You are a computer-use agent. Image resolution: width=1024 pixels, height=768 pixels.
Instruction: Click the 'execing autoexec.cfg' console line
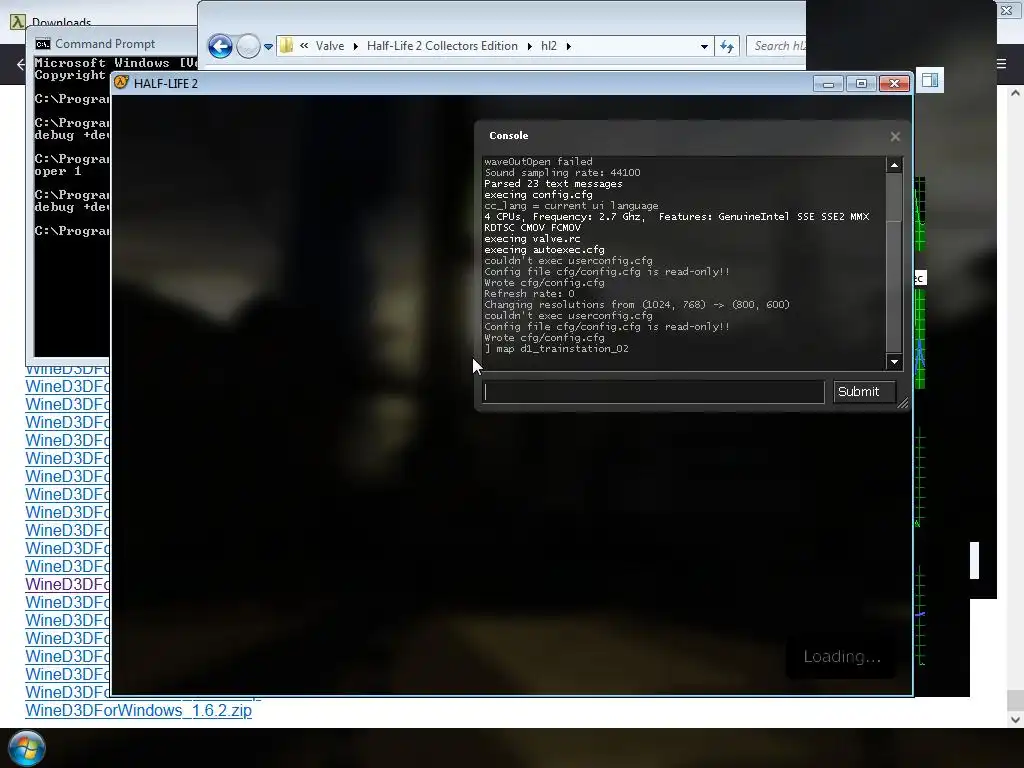[544, 250]
